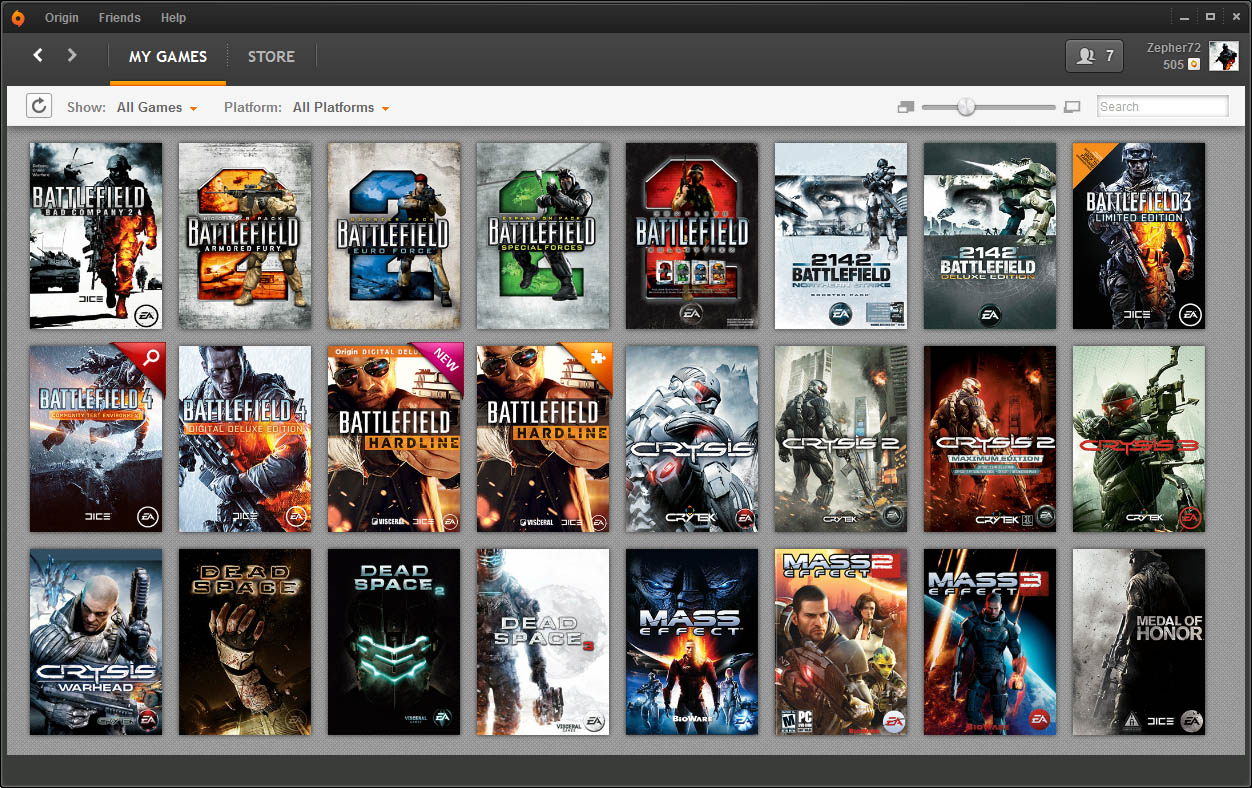
Task: Click the large tile size icon
Action: point(1072,107)
